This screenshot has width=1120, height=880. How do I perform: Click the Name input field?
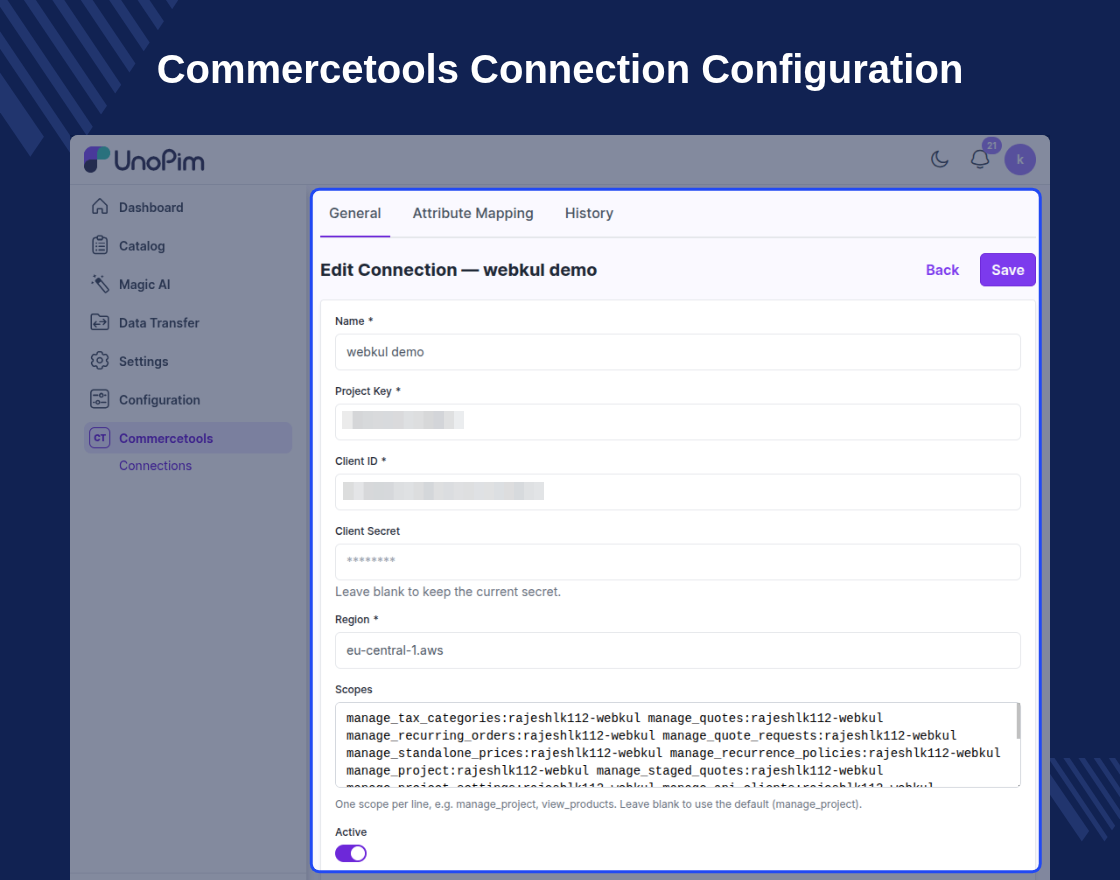pyautogui.click(x=678, y=352)
